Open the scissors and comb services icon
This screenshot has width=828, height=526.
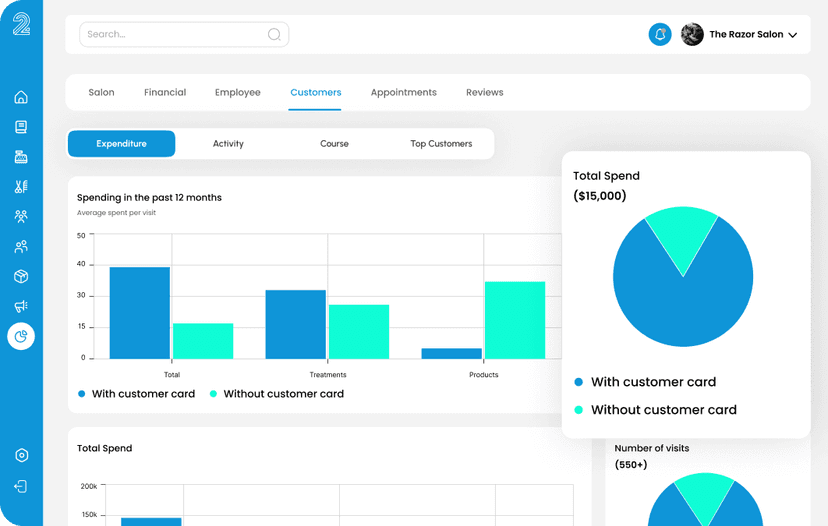click(x=21, y=186)
